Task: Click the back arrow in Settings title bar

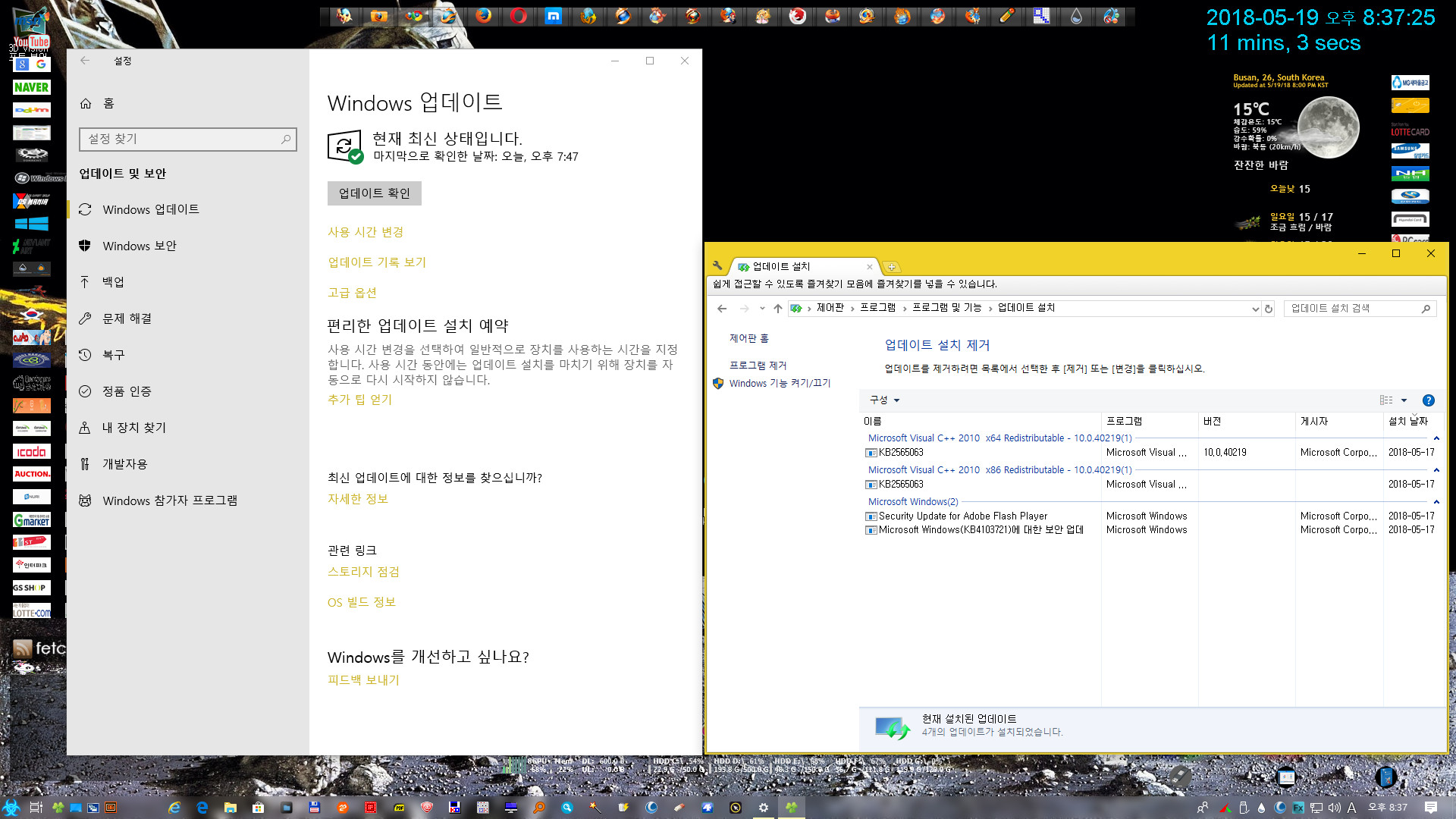Action: pyautogui.click(x=85, y=61)
